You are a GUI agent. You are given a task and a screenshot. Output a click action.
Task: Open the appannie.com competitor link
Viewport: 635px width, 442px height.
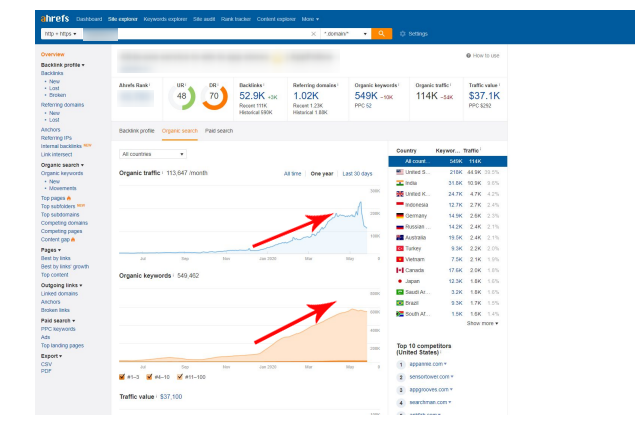click(426, 364)
